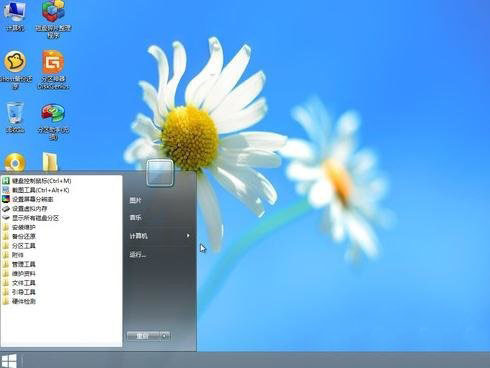Open the Ghost backup restore desktop icon
Image resolution: width=490 pixels, height=368 pixels.
click(x=15, y=69)
